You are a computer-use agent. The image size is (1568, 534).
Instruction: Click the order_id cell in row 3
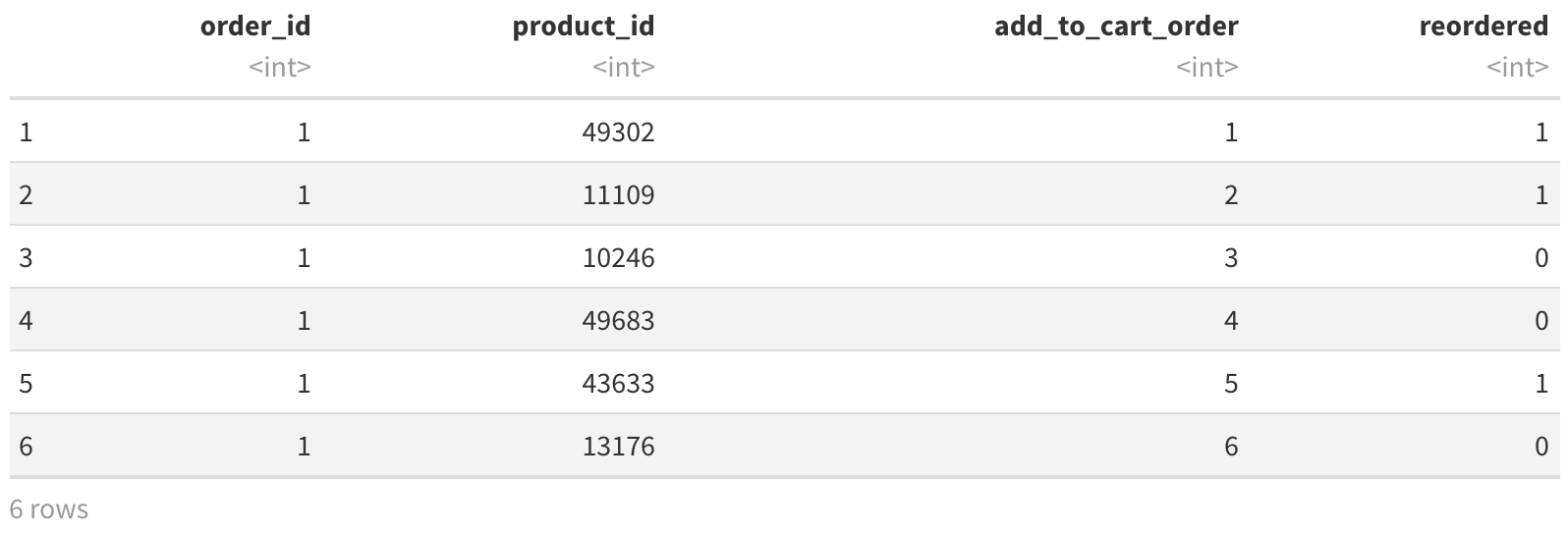(x=304, y=257)
